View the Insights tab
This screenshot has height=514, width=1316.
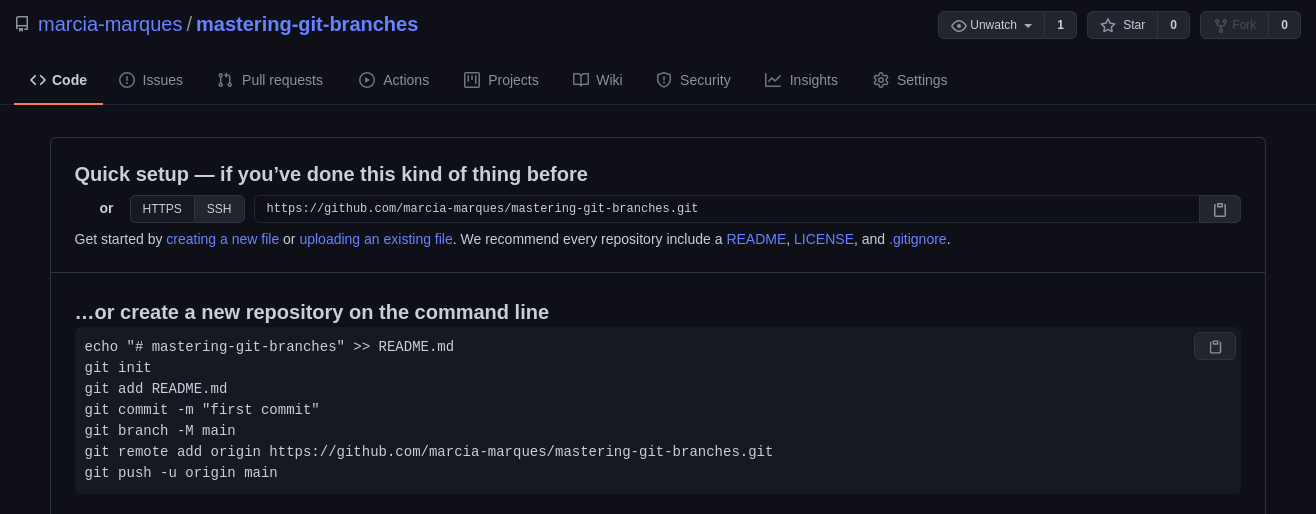coord(802,80)
